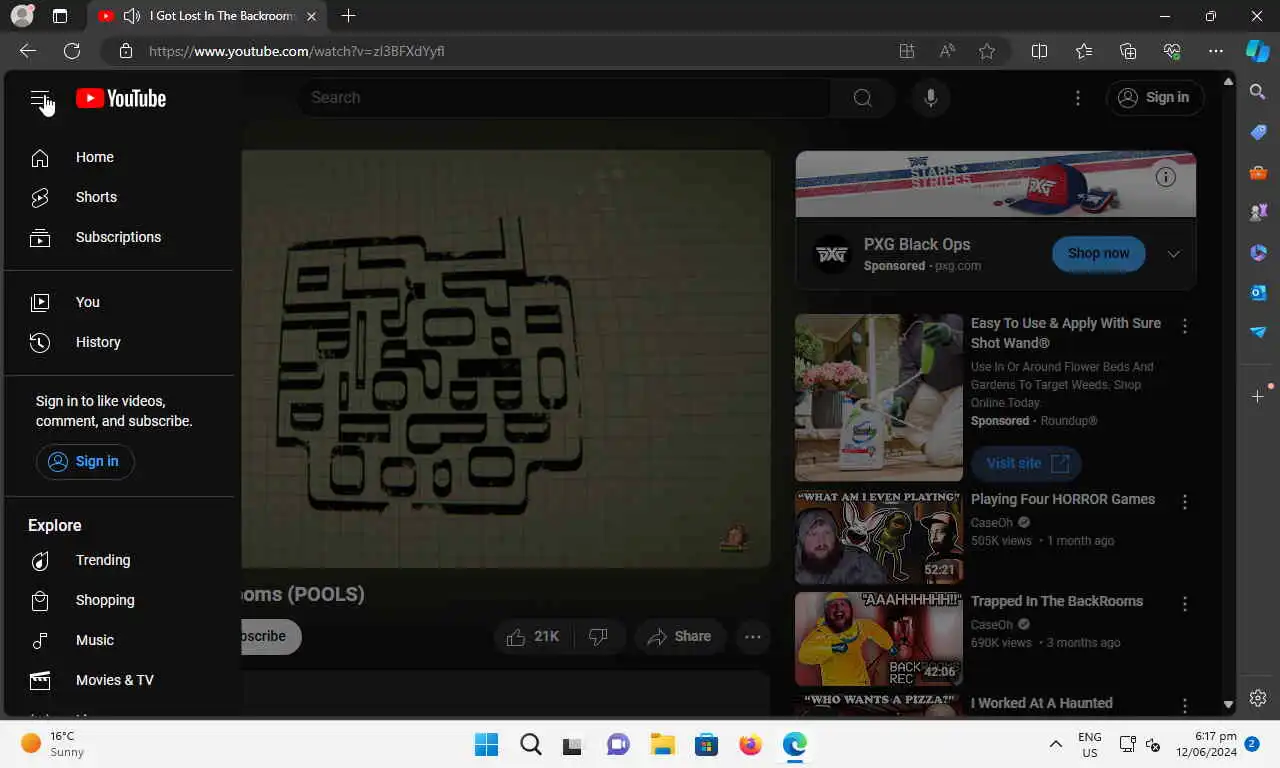The width and height of the screenshot is (1280, 768).
Task: Click Shop now on PXG ad
Action: tap(1098, 253)
